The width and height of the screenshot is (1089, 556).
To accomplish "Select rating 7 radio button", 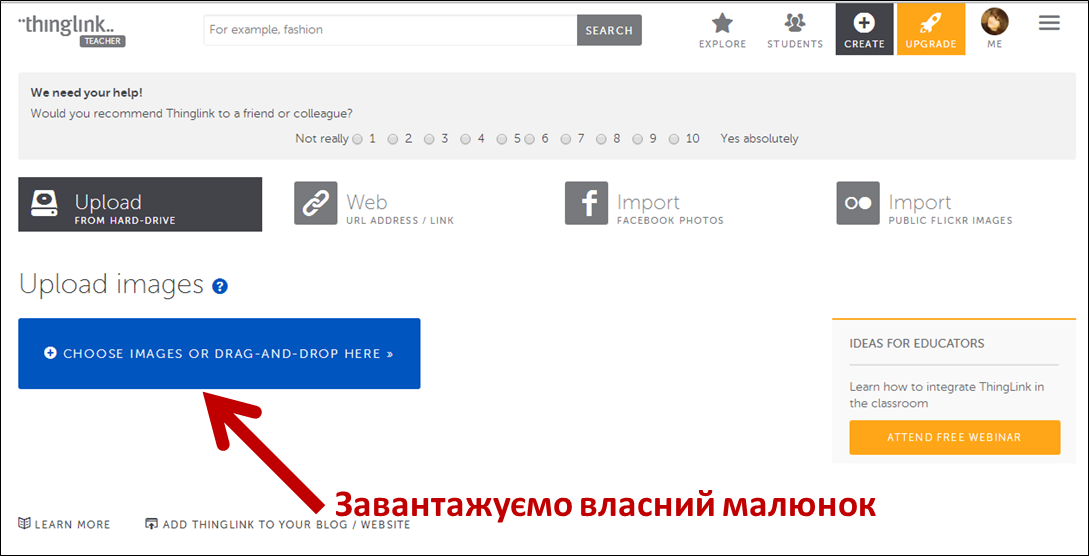I will click(565, 139).
